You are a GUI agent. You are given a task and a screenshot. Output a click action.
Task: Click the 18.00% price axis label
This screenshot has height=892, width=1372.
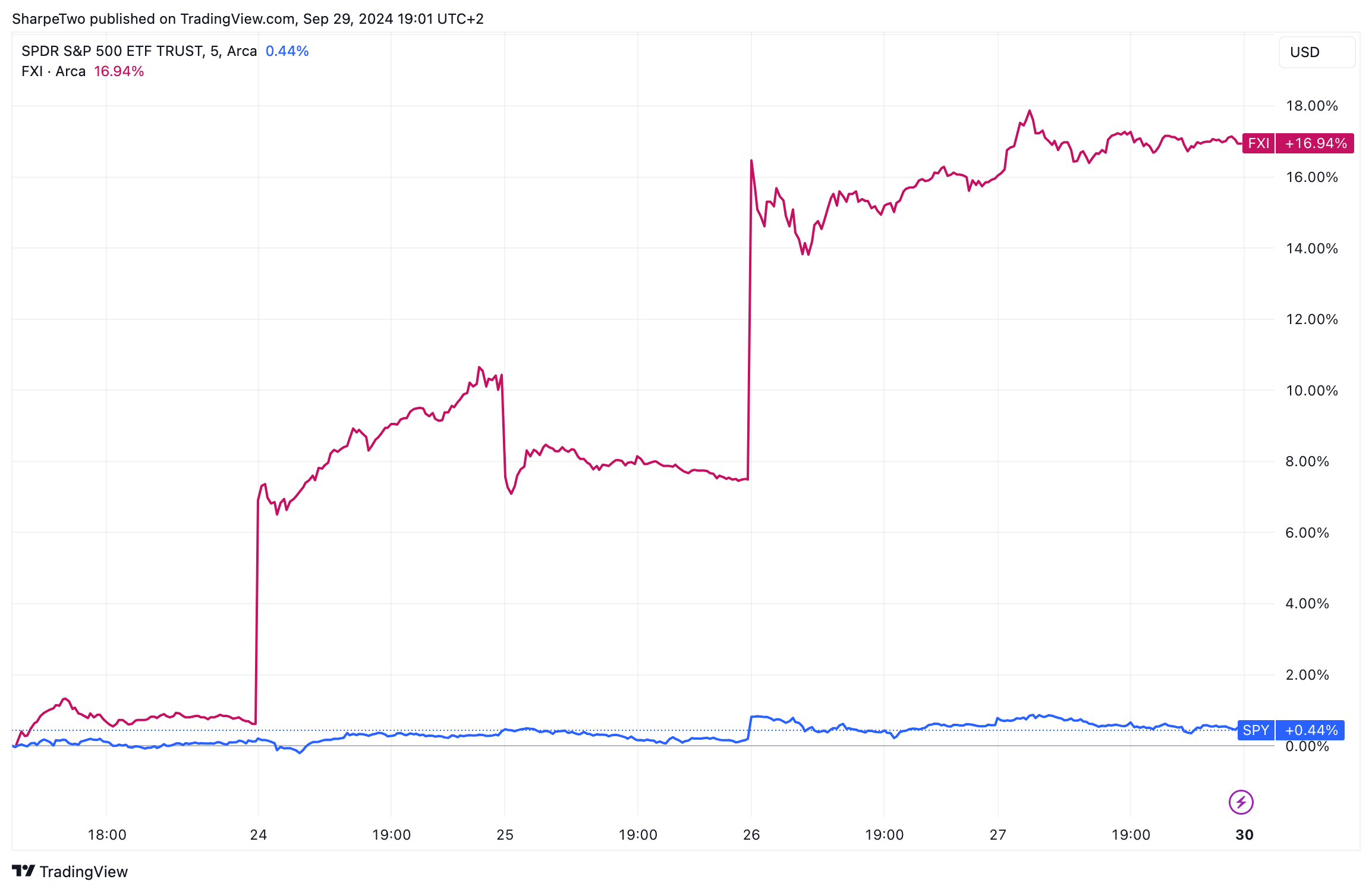click(1311, 106)
